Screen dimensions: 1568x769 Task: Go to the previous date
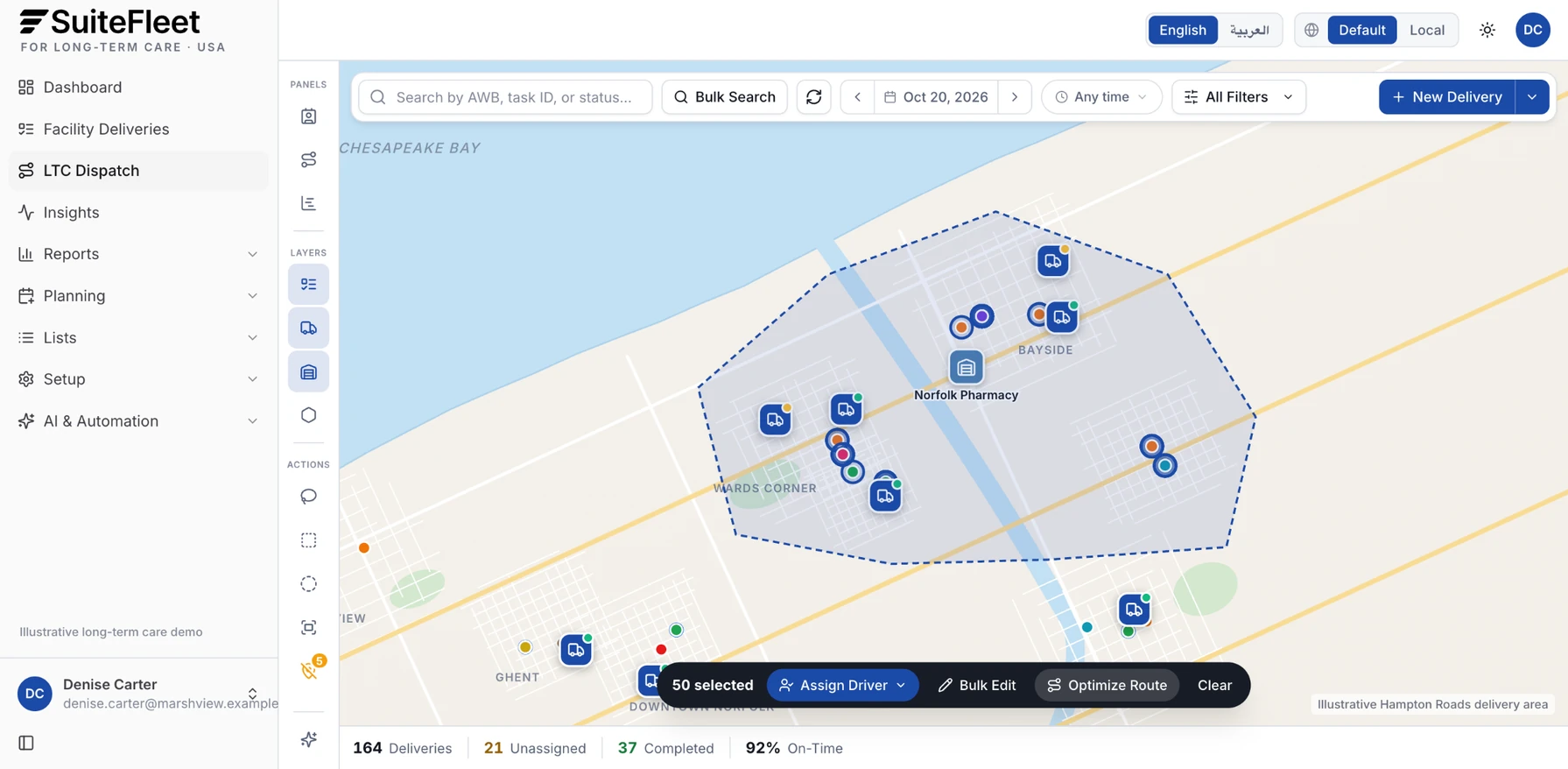tap(858, 97)
